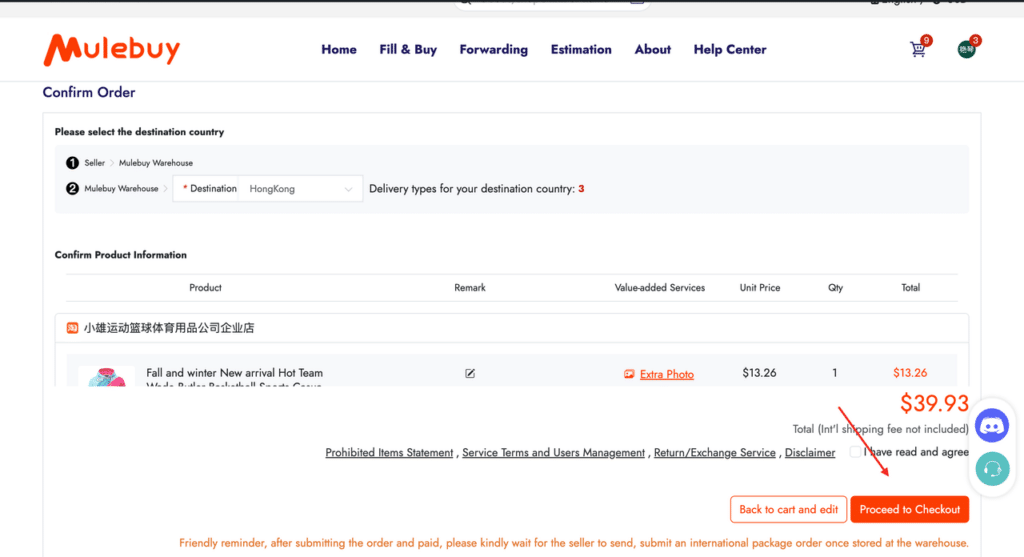This screenshot has height=557, width=1024.
Task: Click the Proceed to Checkout button
Action: click(910, 509)
